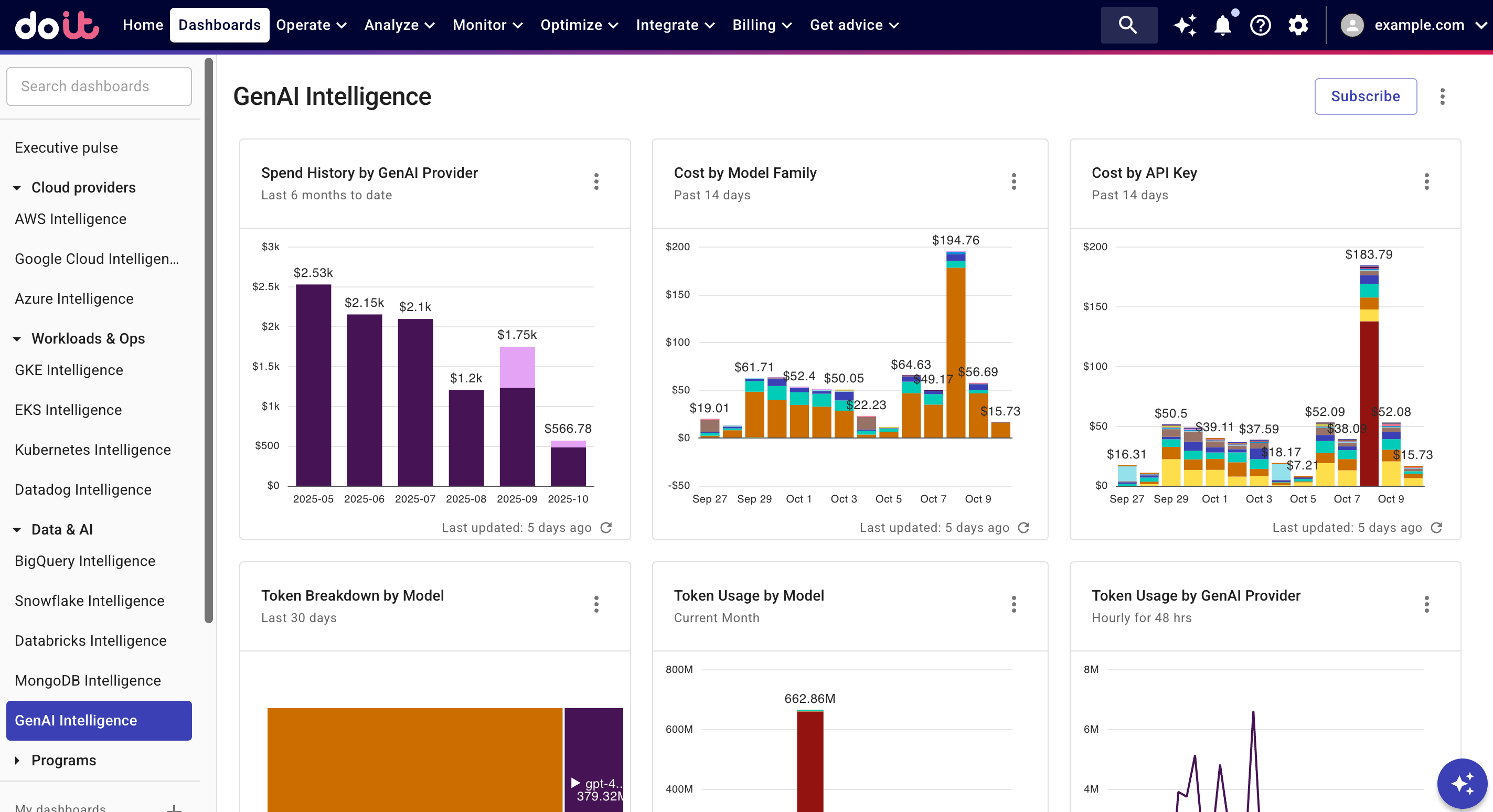The height and width of the screenshot is (812, 1493).
Task: Switch to the Home menu item
Action: coord(143,25)
